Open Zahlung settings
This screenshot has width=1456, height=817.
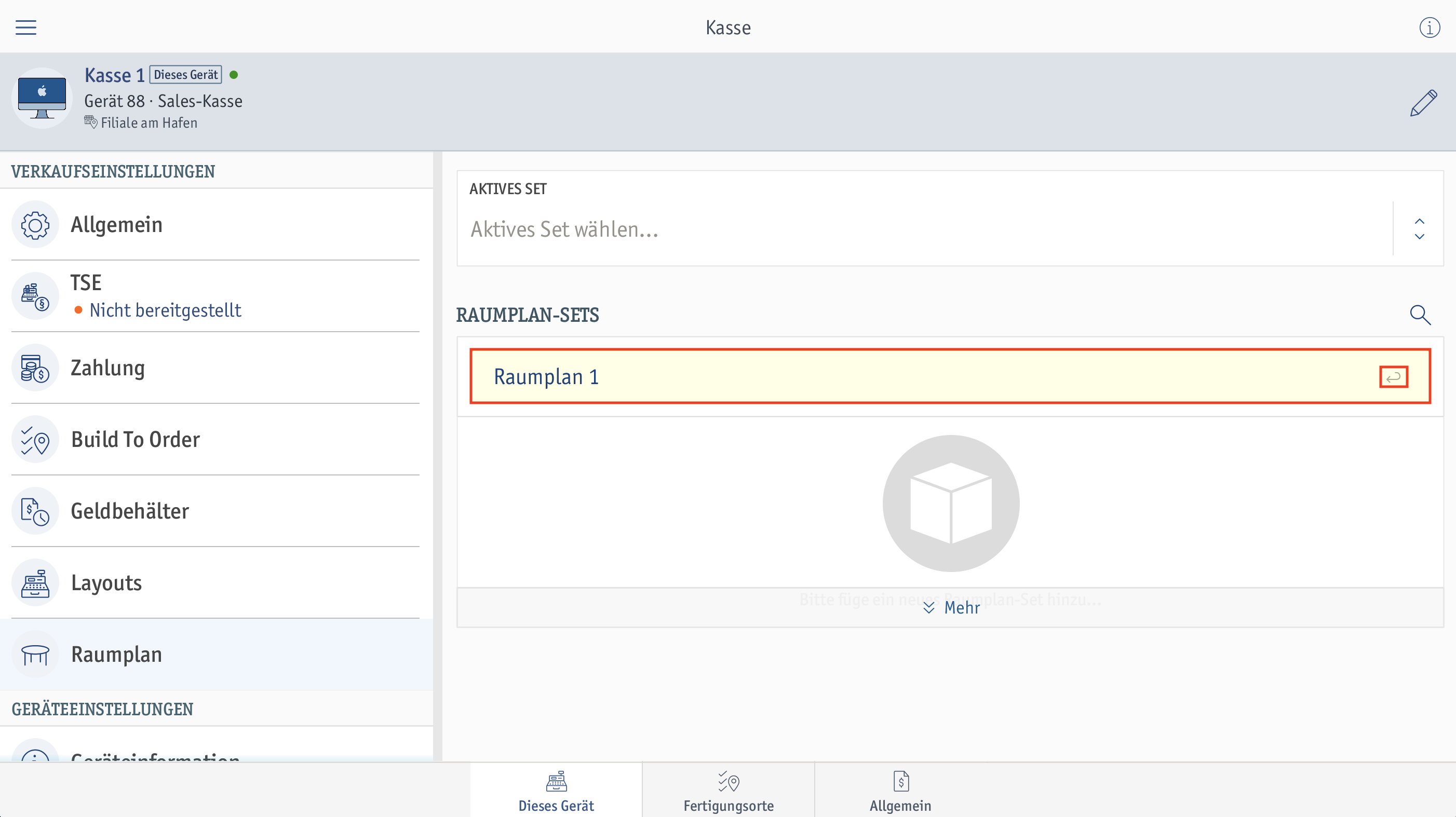(x=215, y=368)
